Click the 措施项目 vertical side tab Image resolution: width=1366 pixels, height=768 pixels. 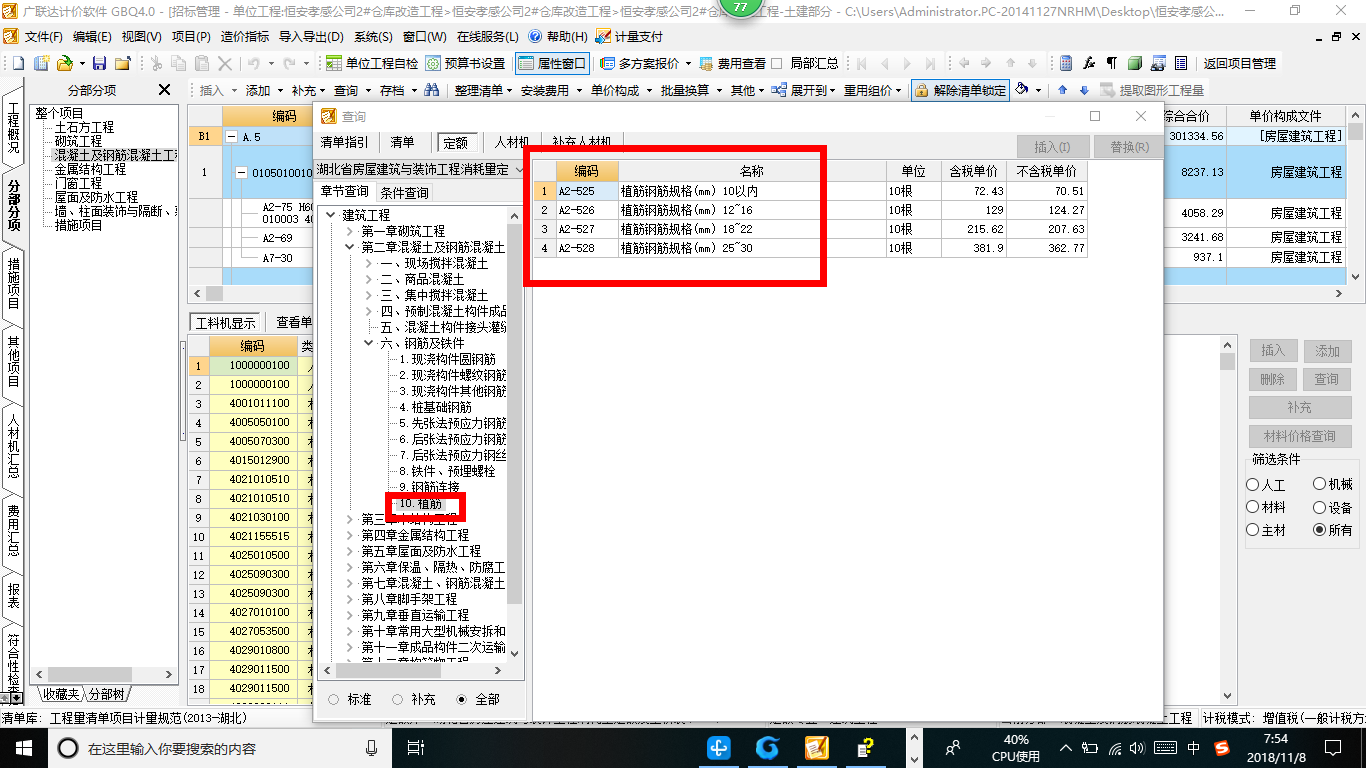[13, 284]
